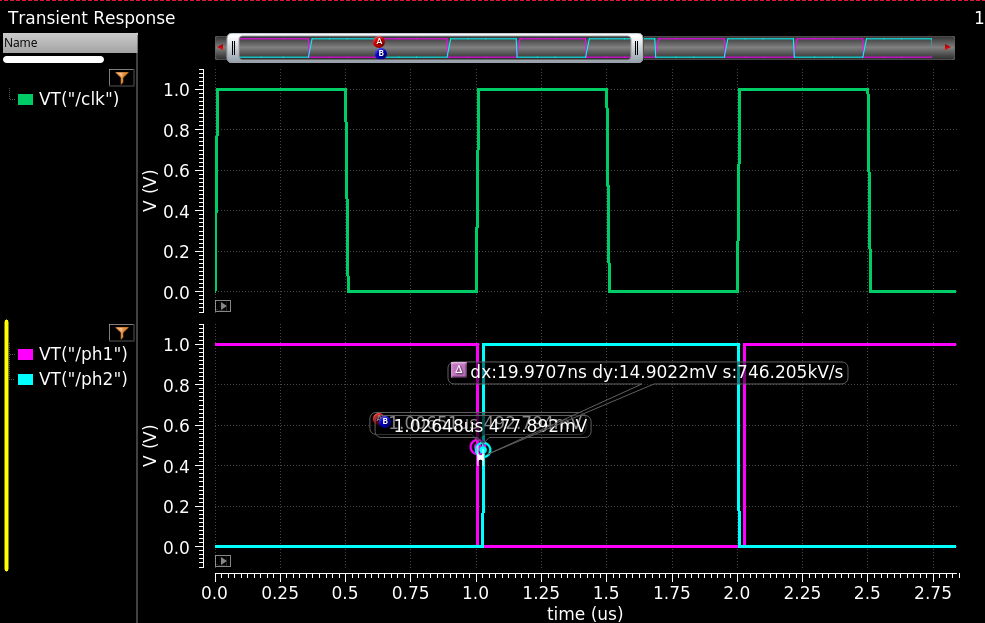Click play icon under the clk strip
The width and height of the screenshot is (985, 623).
coord(224,306)
